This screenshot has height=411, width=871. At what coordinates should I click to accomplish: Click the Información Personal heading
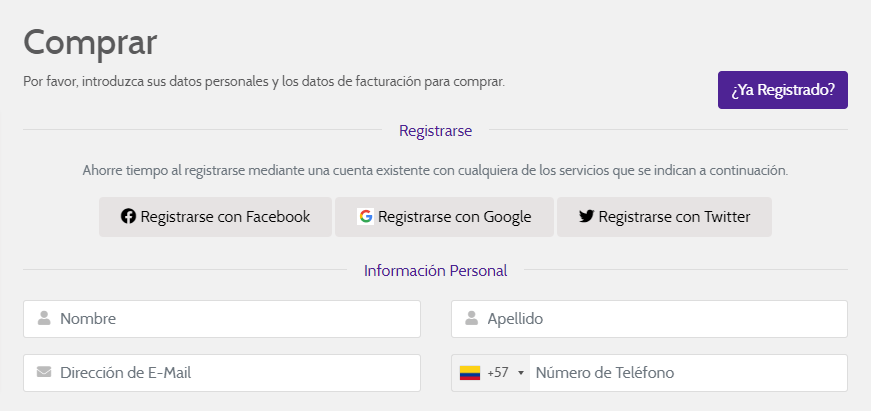tap(436, 270)
